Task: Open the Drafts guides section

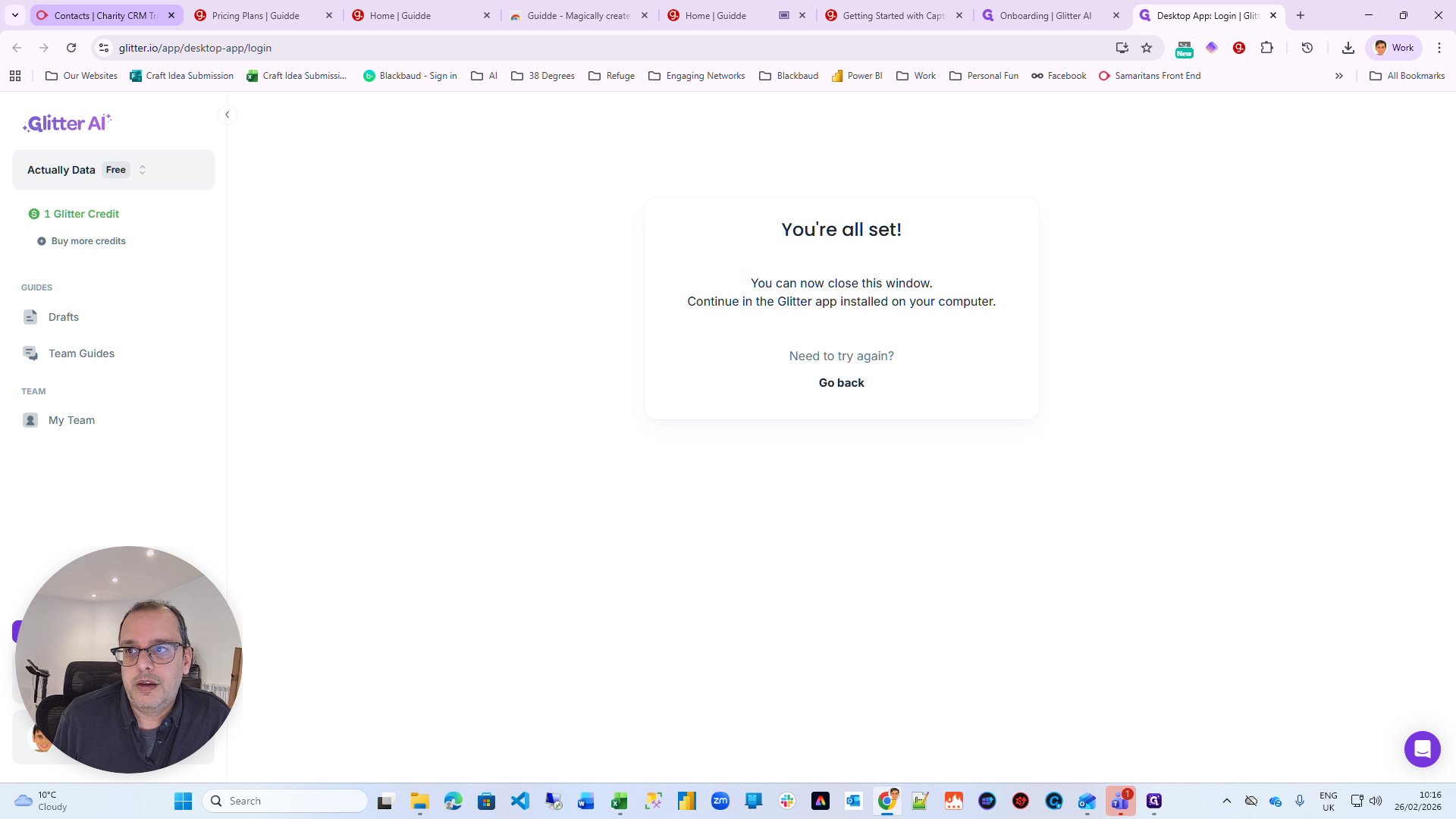Action: coord(63,317)
